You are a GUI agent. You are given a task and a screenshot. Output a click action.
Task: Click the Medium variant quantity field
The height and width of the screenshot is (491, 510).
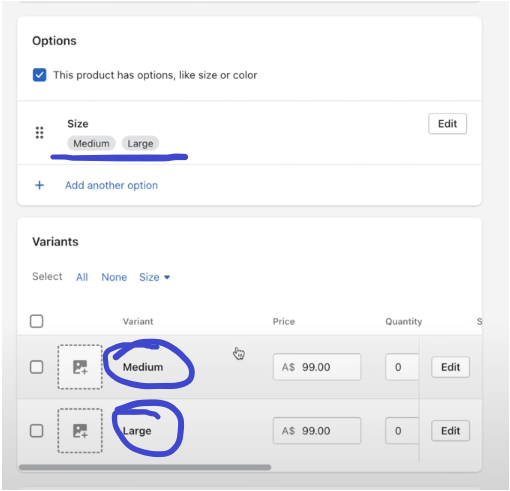coord(402,367)
